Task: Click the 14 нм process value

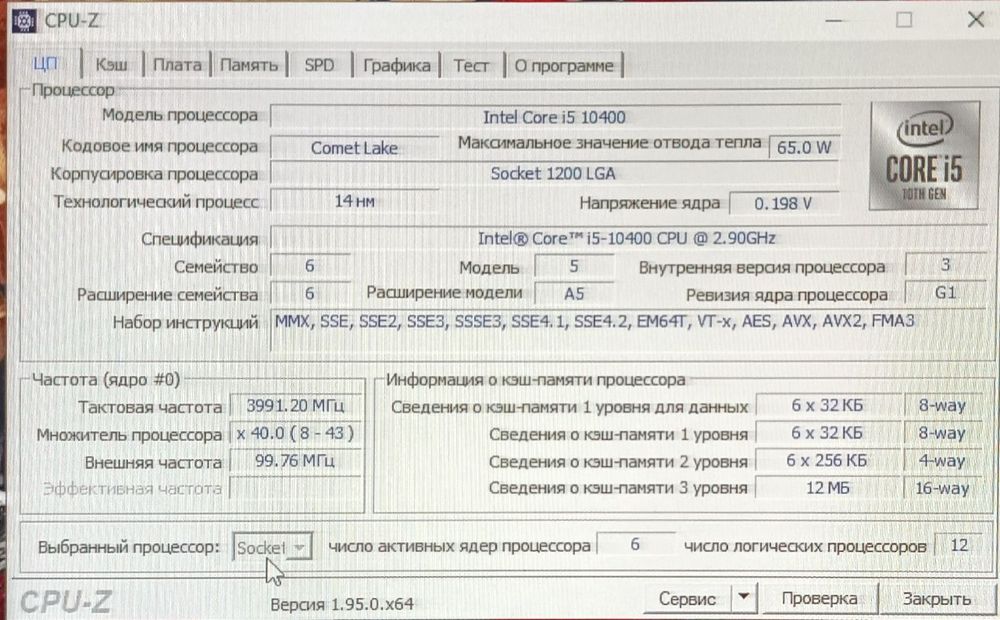Action: (x=355, y=201)
